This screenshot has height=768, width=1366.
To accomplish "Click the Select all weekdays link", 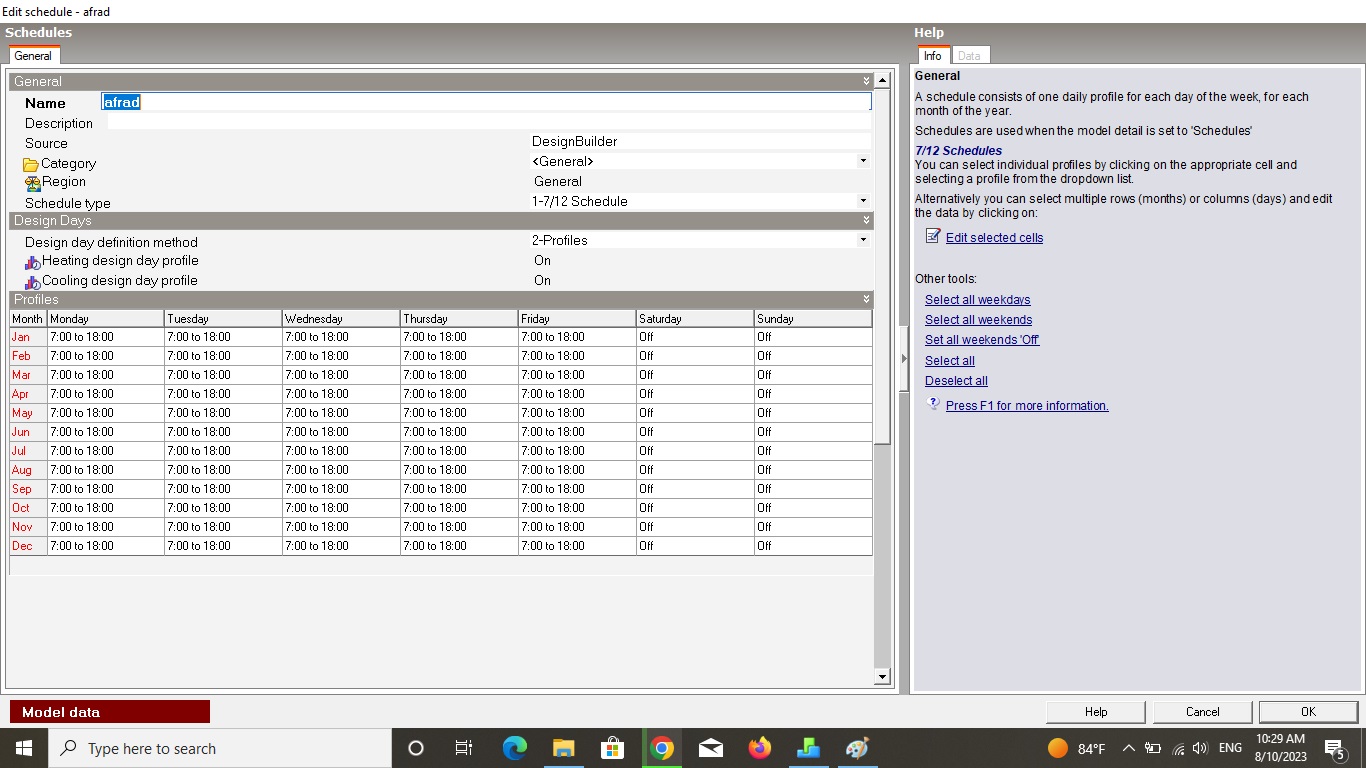I will coord(977,300).
